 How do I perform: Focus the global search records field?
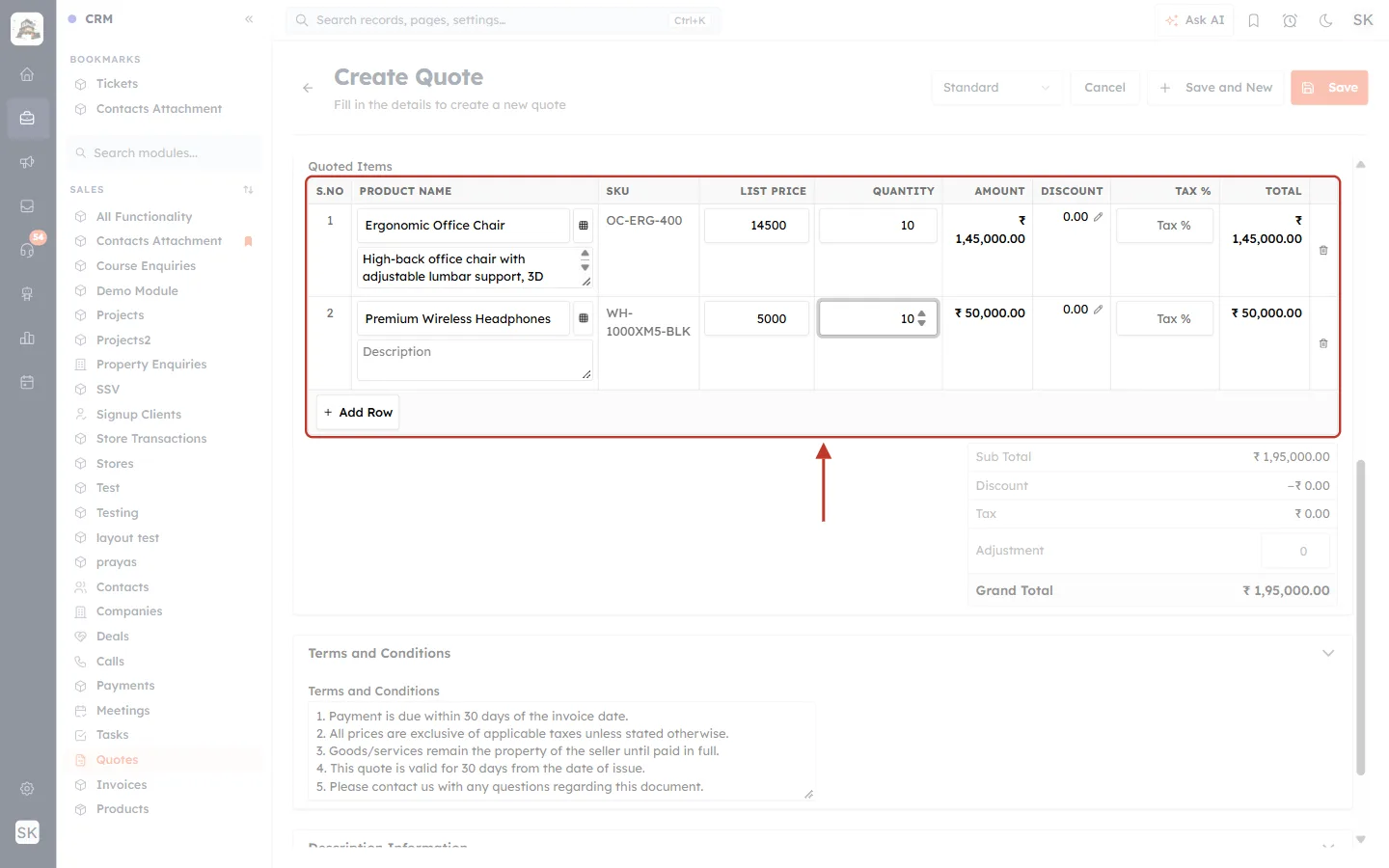pyautogui.click(x=503, y=20)
